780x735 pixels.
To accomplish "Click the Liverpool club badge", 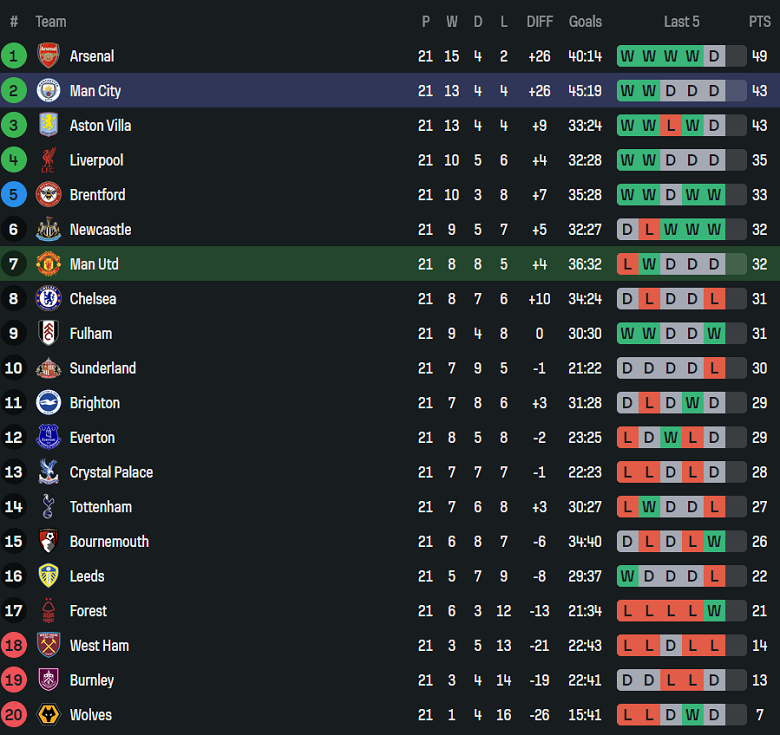I will click(x=48, y=160).
